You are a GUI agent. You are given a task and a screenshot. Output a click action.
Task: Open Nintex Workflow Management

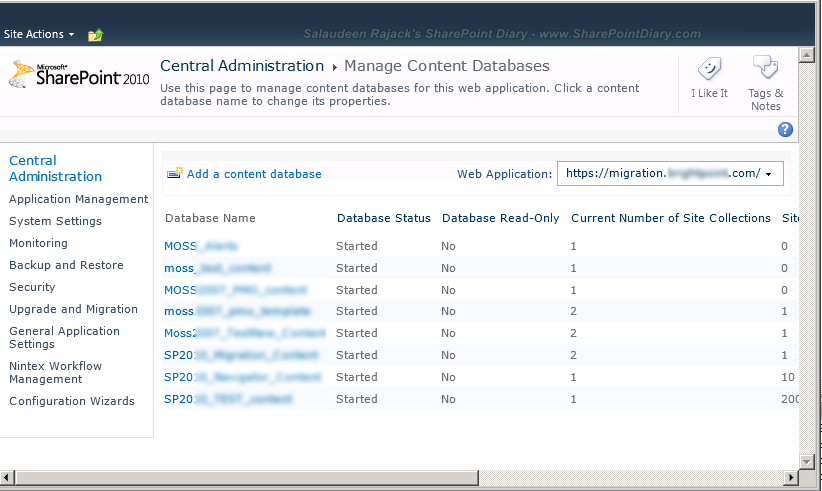55,373
